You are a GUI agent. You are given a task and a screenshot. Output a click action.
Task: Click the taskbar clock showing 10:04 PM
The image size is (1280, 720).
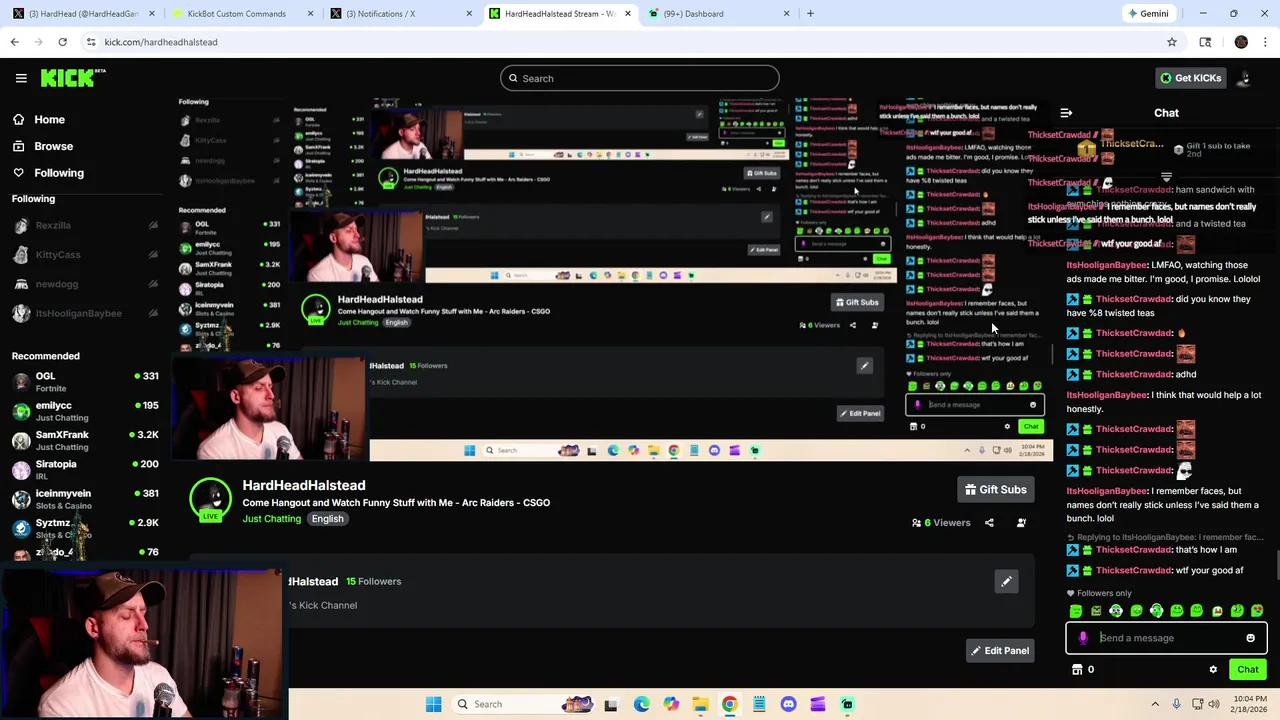pos(1249,704)
